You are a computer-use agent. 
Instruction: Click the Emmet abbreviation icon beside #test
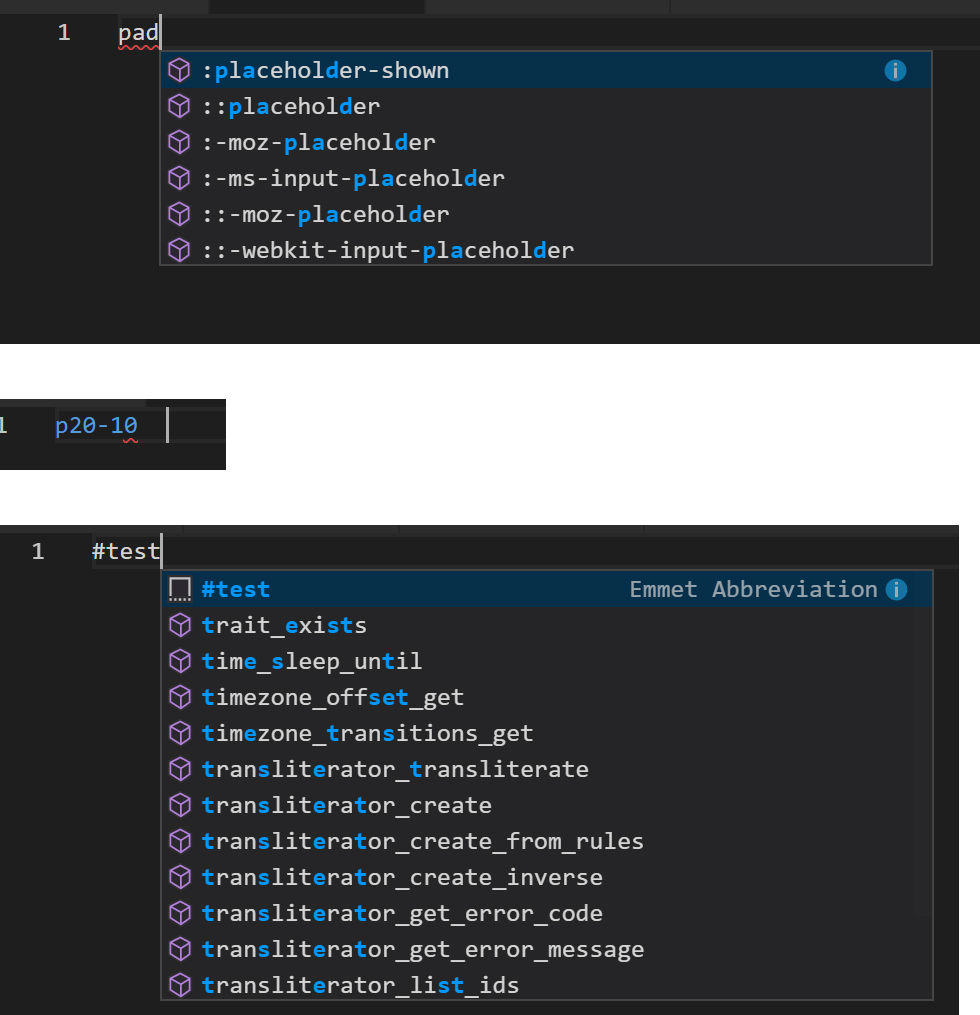179,588
